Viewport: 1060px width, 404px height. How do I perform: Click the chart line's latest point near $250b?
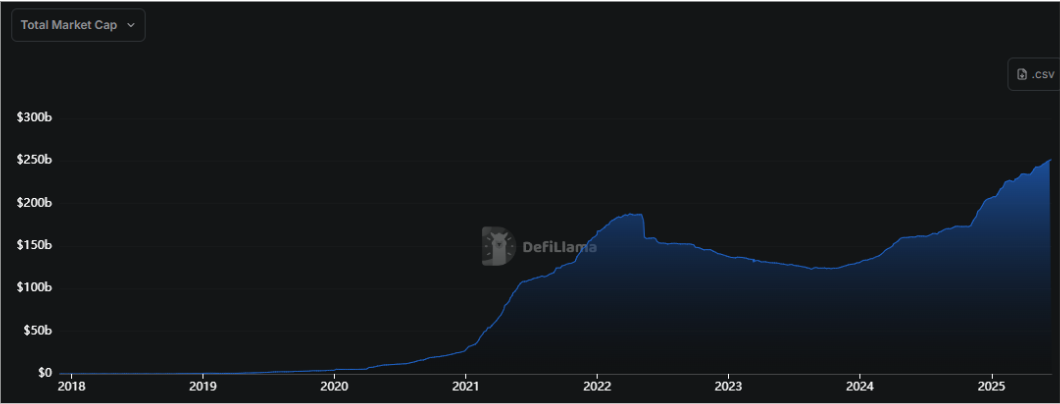1049,160
